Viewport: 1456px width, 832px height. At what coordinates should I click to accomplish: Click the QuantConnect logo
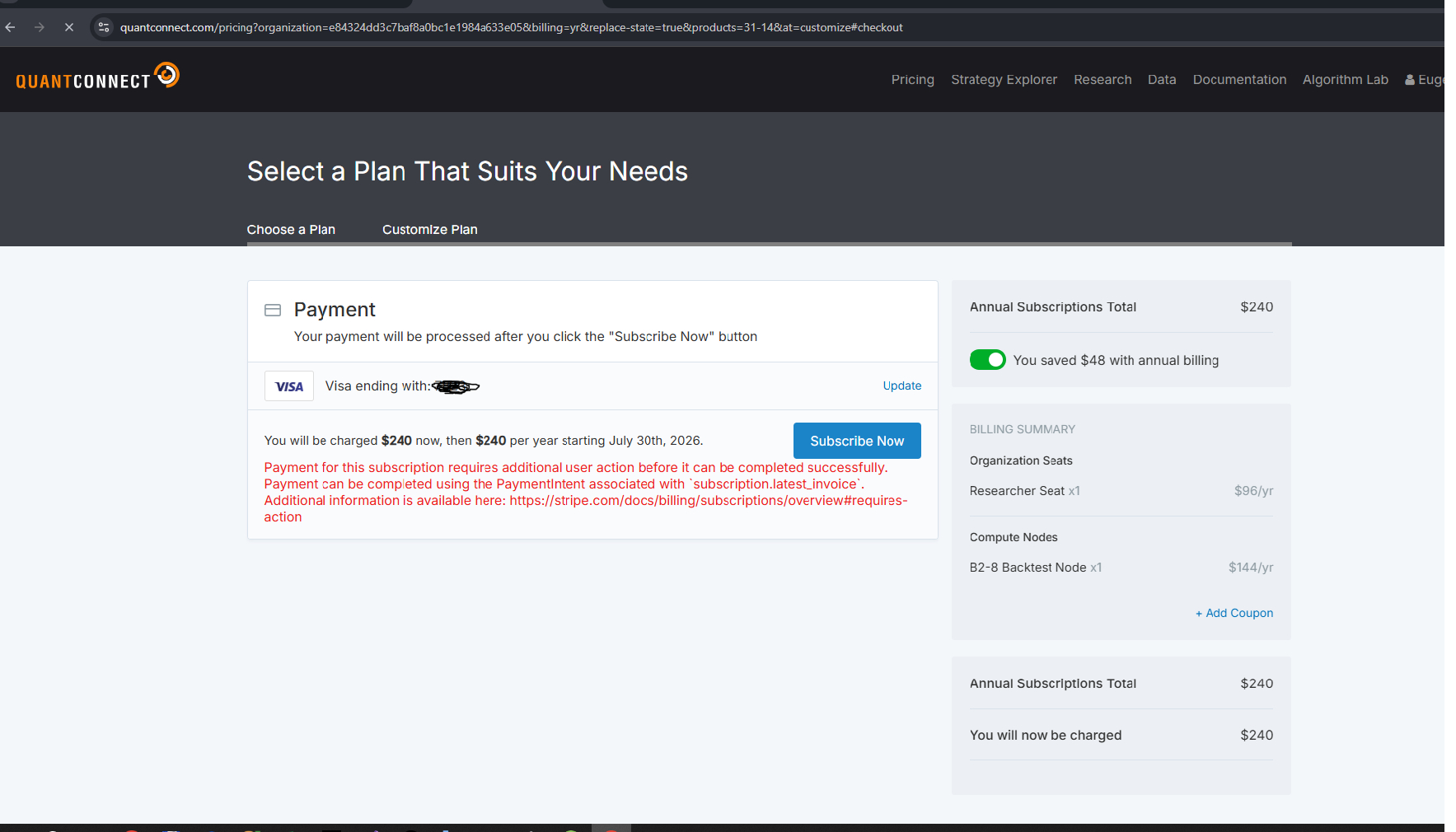pyautogui.click(x=97, y=77)
